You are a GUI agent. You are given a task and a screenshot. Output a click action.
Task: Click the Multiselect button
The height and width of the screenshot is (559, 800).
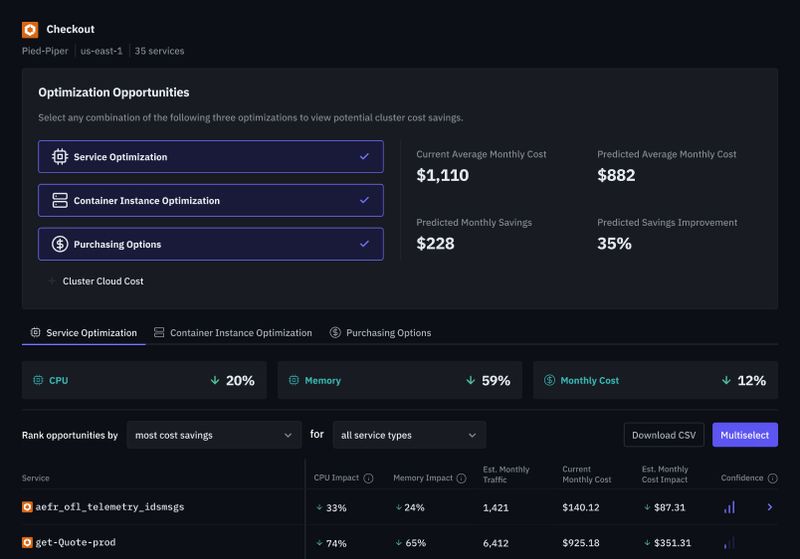coord(744,435)
